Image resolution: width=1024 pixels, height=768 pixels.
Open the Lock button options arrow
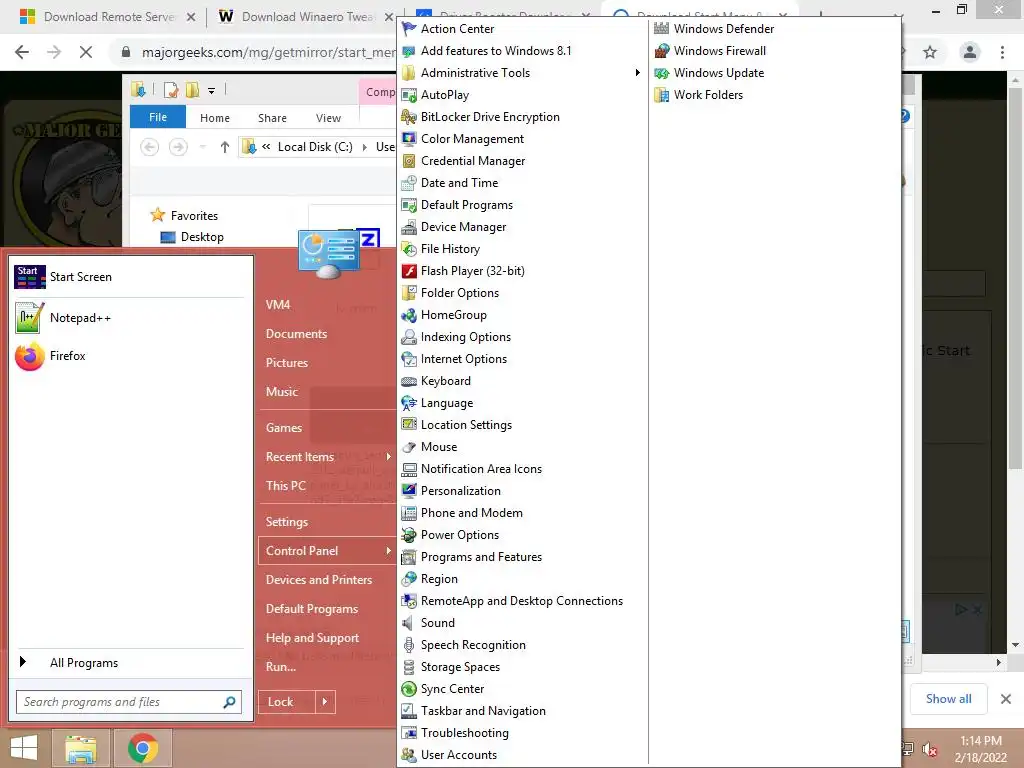[x=325, y=702]
